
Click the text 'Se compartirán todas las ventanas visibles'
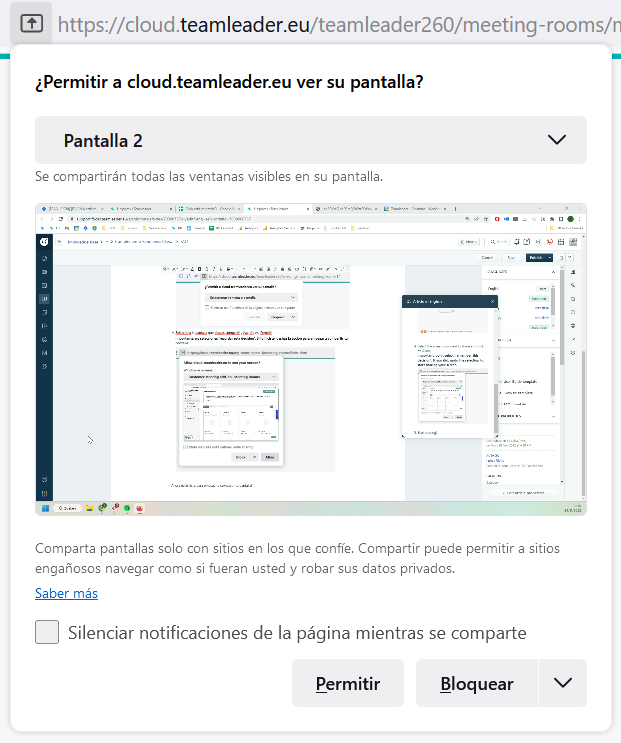(163, 176)
